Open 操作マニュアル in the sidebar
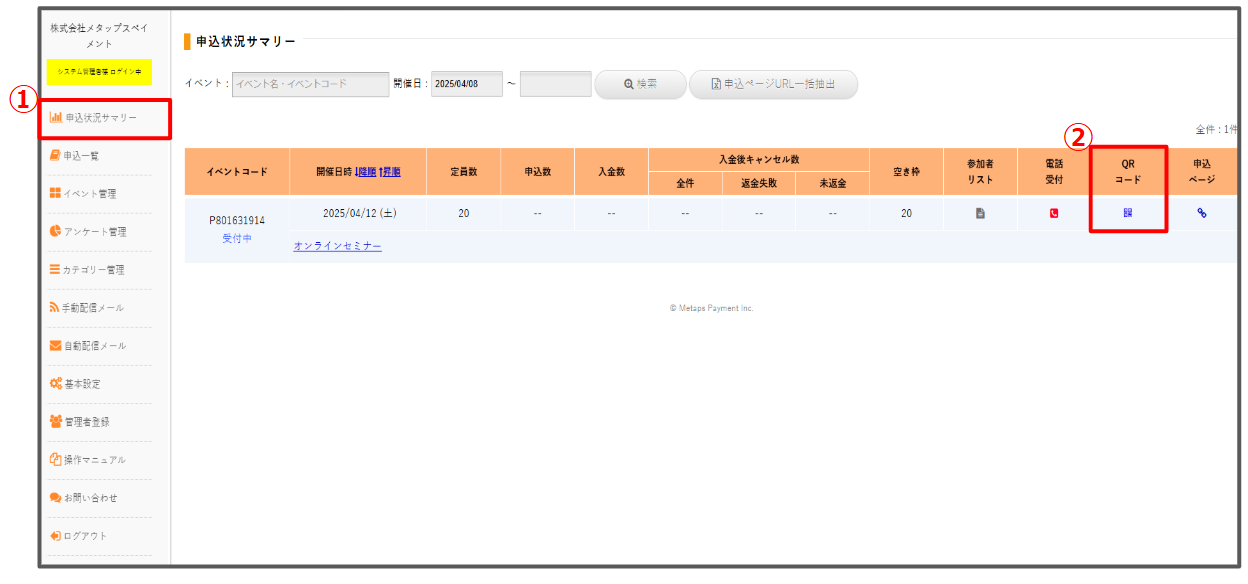This screenshot has height=584, width=1248. [x=94, y=460]
